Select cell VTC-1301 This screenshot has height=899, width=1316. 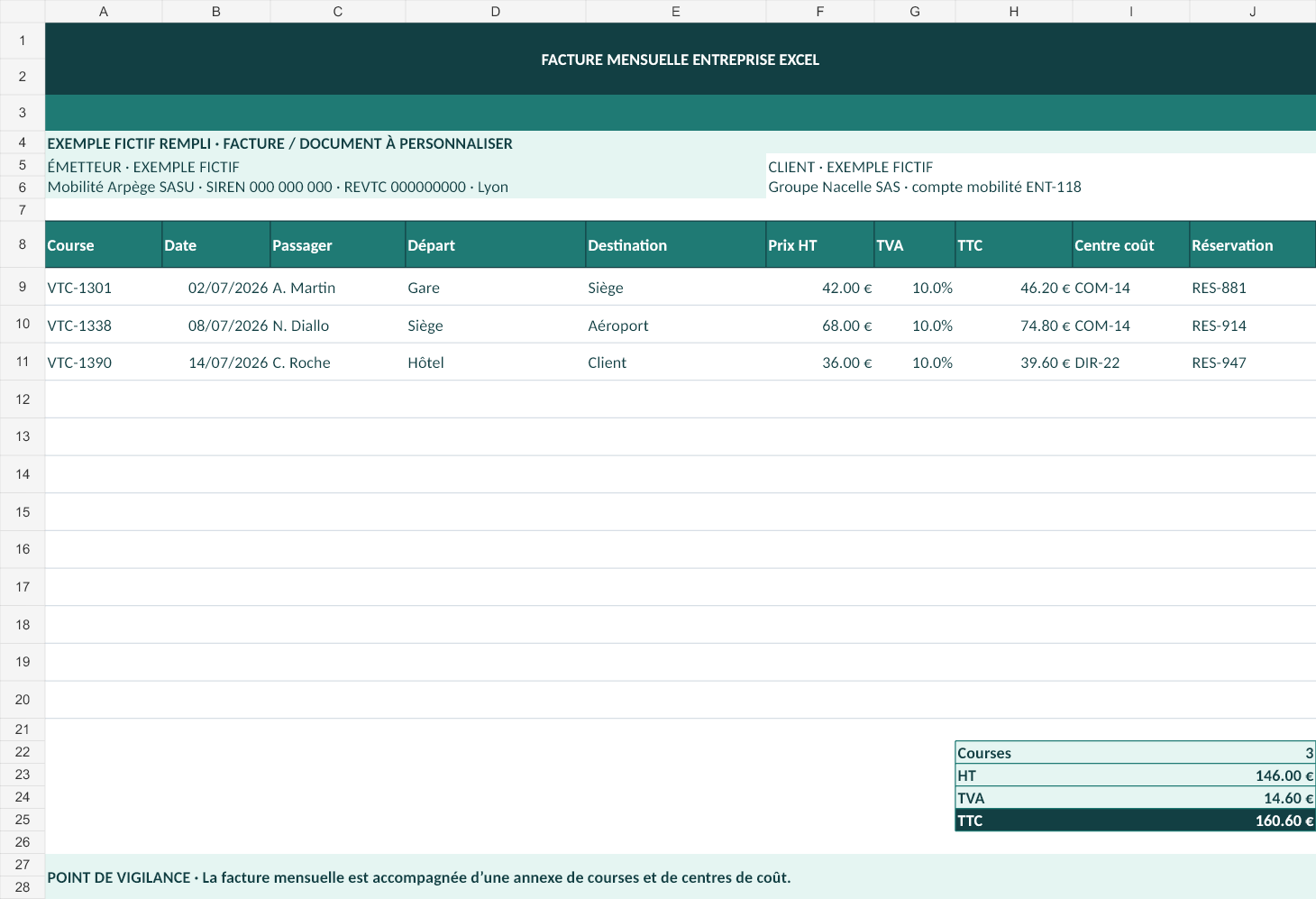[x=104, y=288]
